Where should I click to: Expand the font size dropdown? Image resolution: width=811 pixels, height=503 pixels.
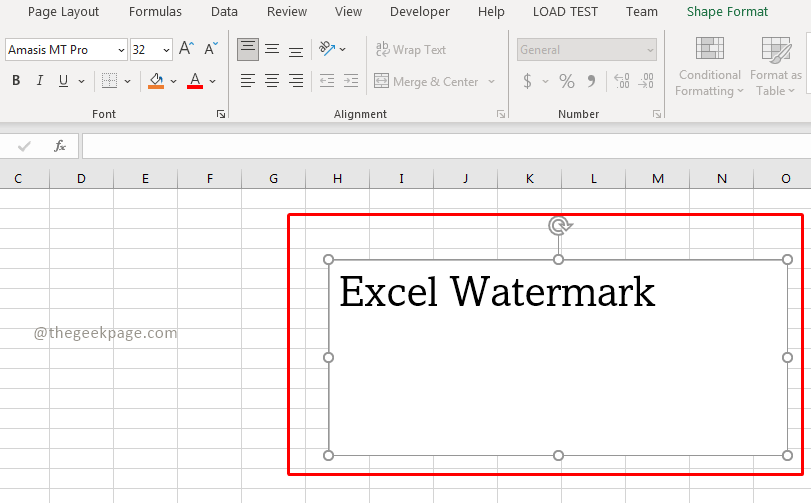(x=166, y=50)
